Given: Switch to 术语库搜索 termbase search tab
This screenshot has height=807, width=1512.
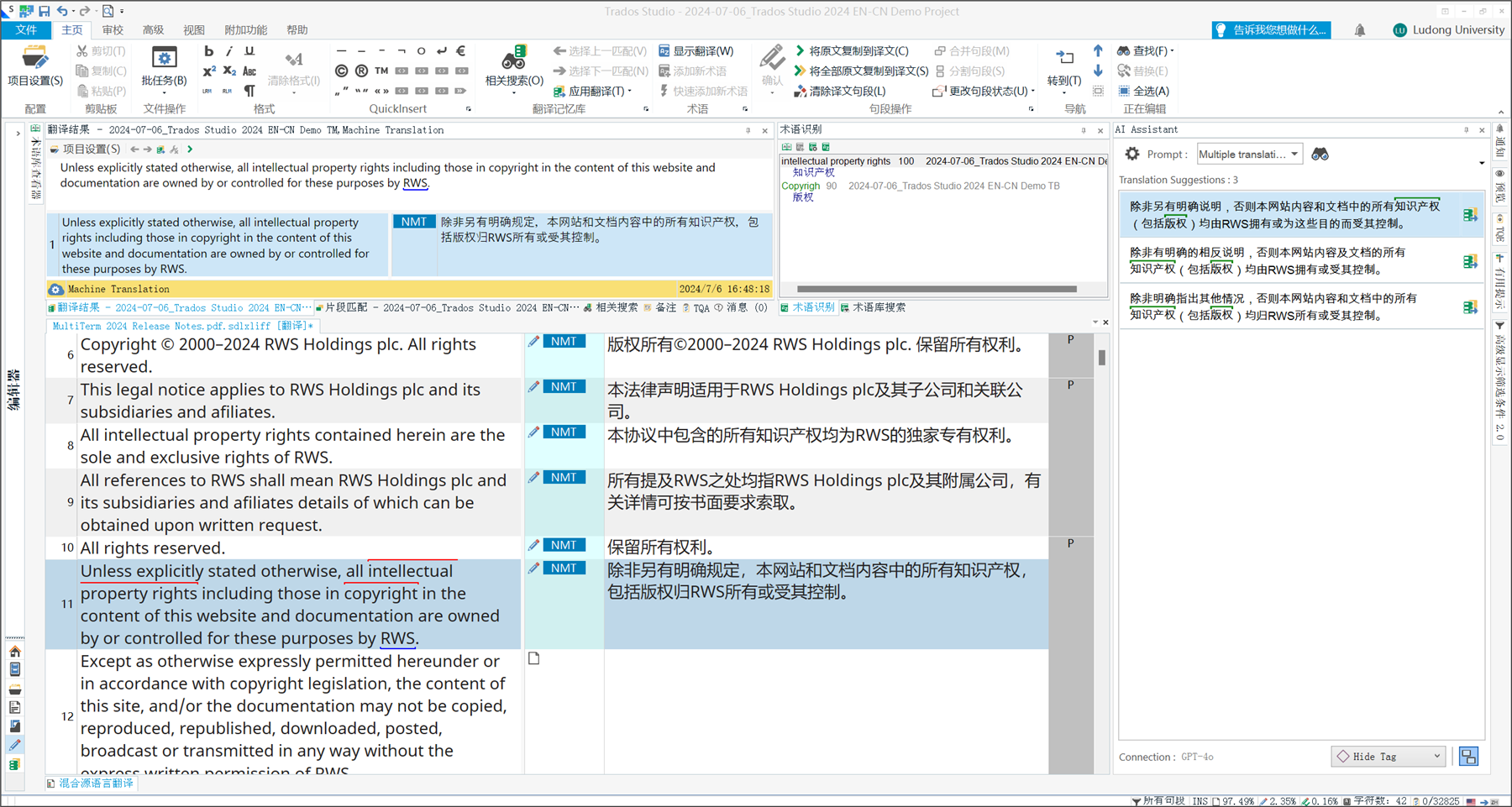Looking at the screenshot, I should (x=874, y=307).
